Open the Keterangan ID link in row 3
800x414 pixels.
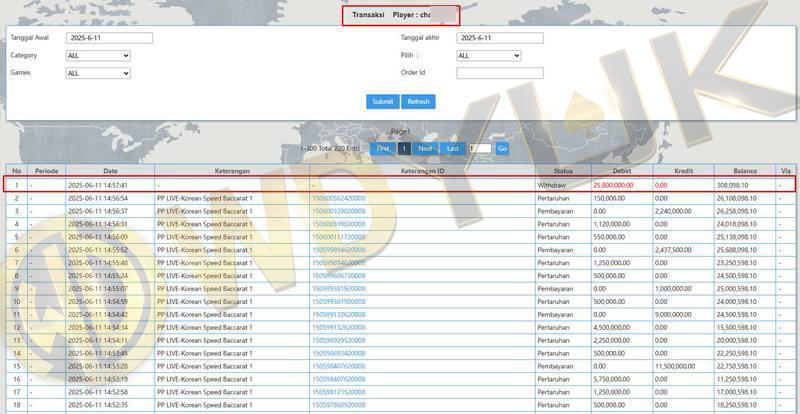pyautogui.click(x=339, y=211)
